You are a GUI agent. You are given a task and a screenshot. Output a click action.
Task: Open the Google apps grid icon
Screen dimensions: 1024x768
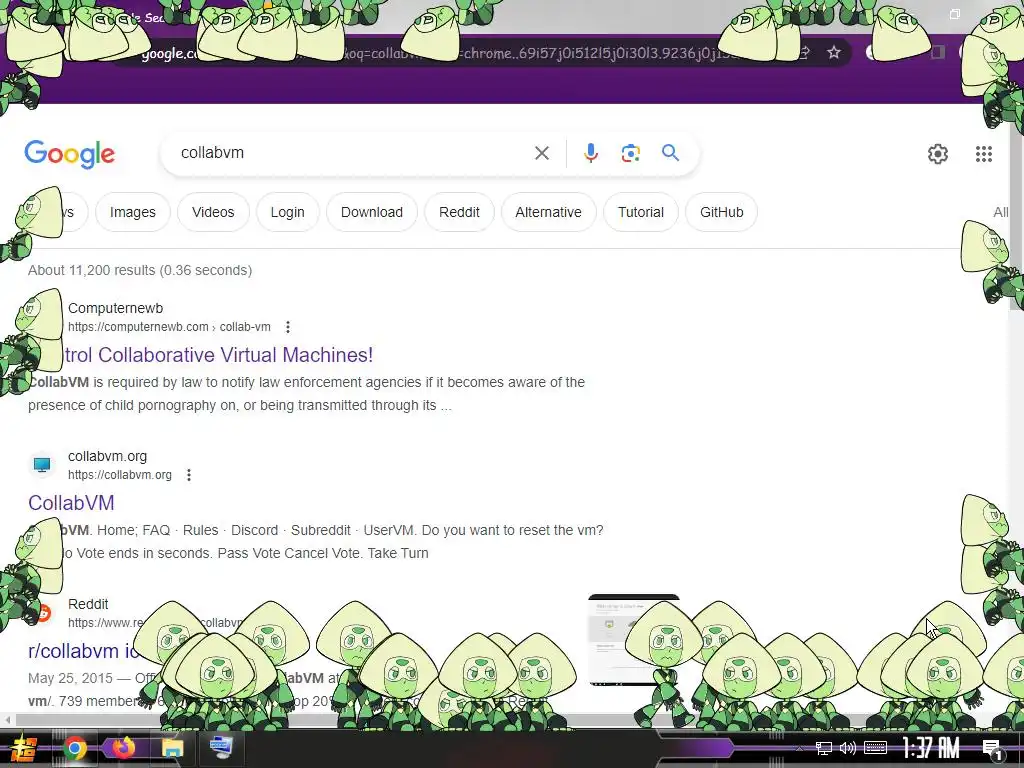984,154
